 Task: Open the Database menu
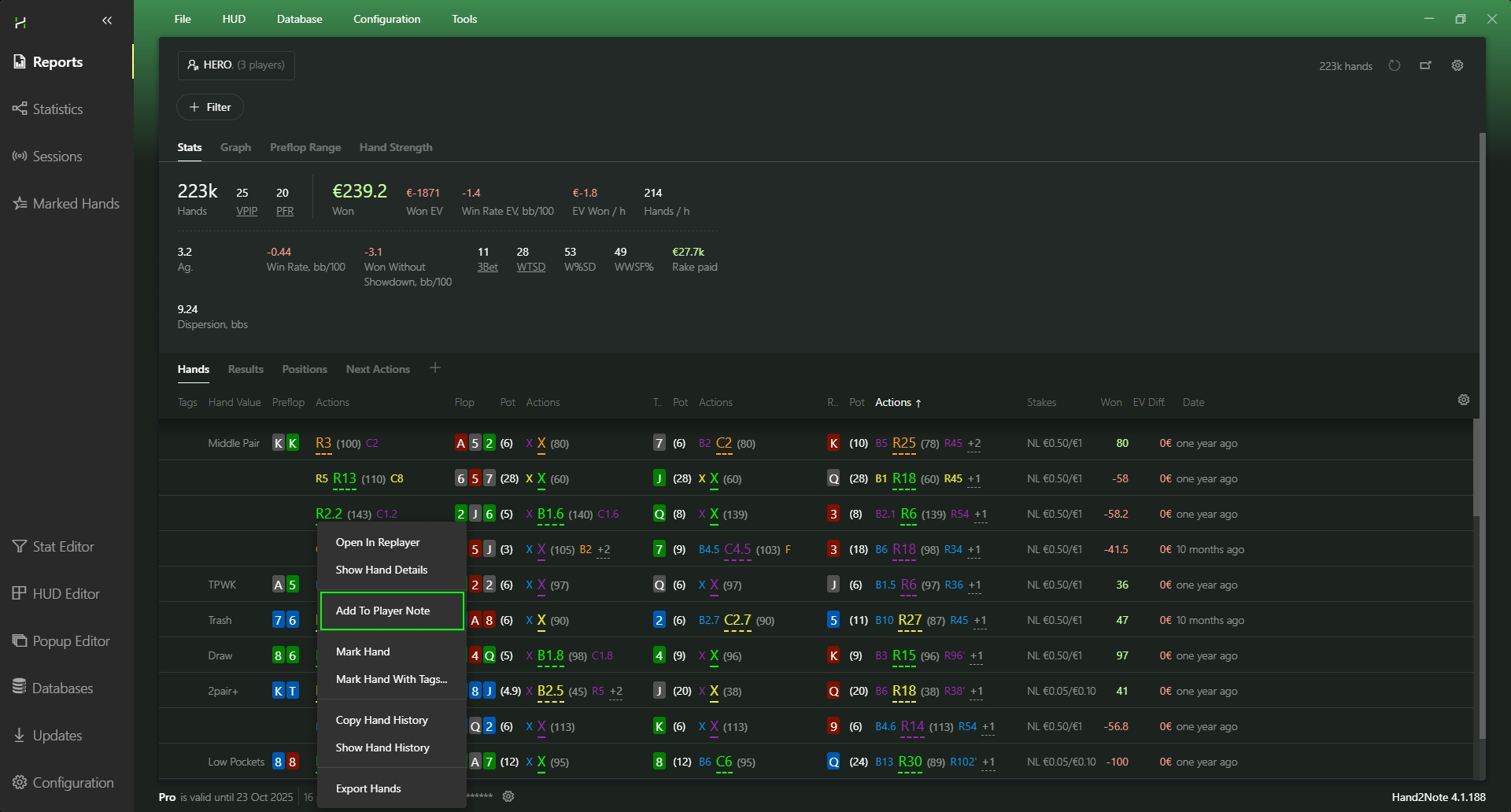click(299, 19)
